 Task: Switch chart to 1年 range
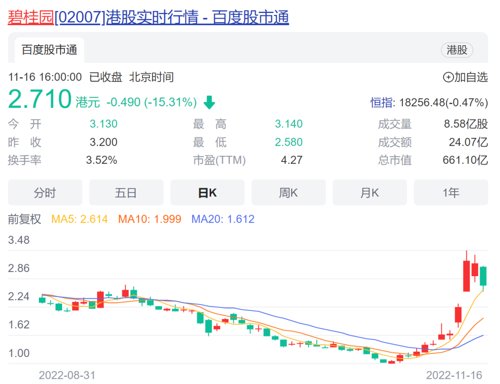tap(451, 193)
